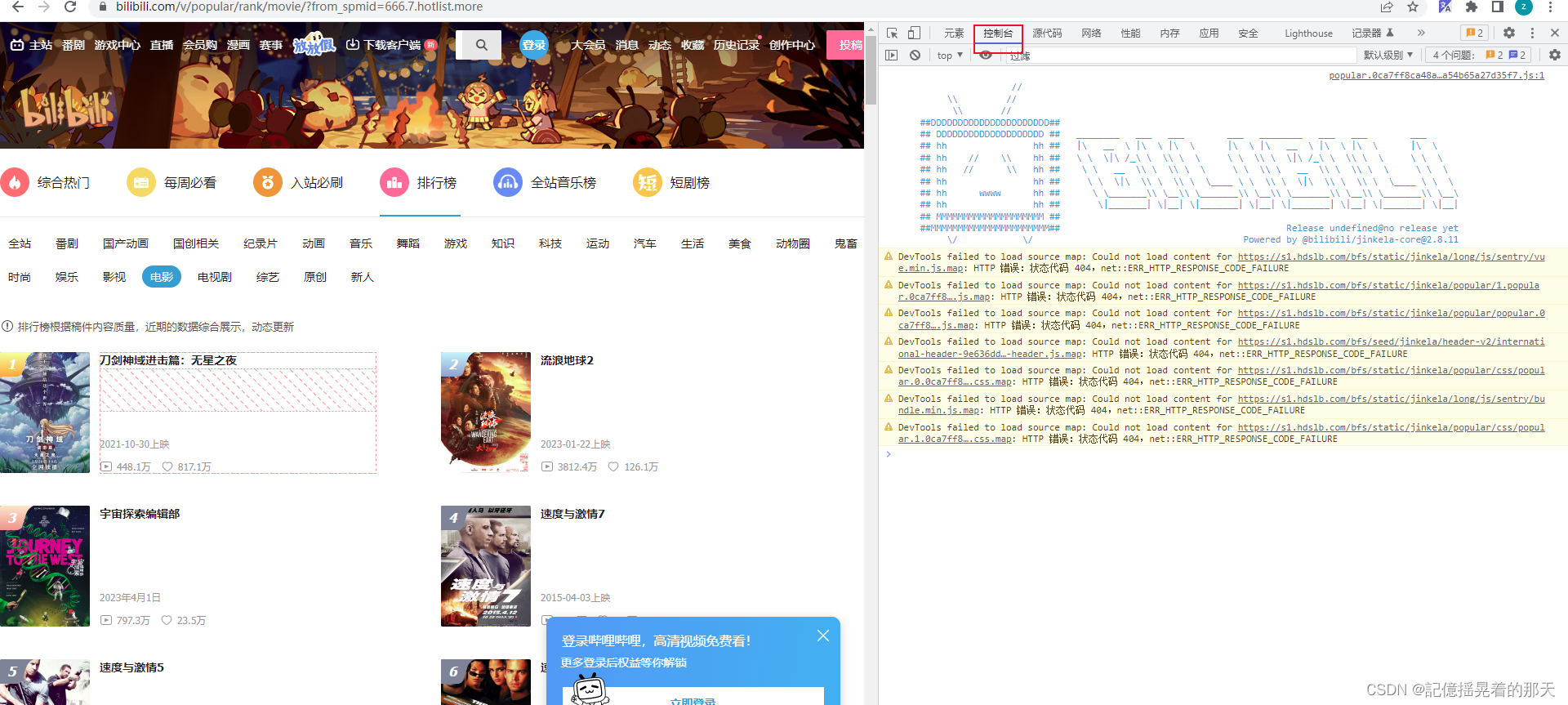
Task: Toggle console sidebar panel icon
Action: (892, 55)
